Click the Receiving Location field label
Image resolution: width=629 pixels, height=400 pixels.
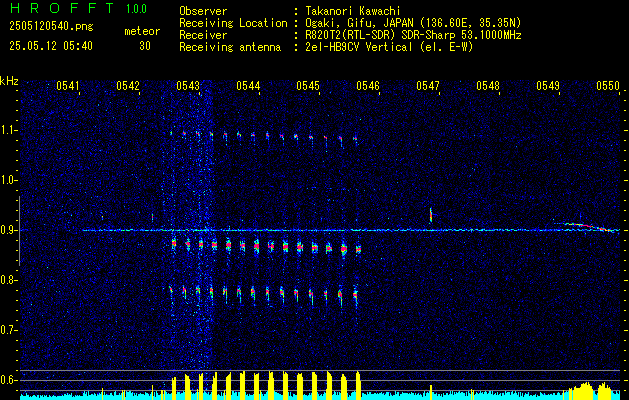pyautogui.click(x=233, y=23)
